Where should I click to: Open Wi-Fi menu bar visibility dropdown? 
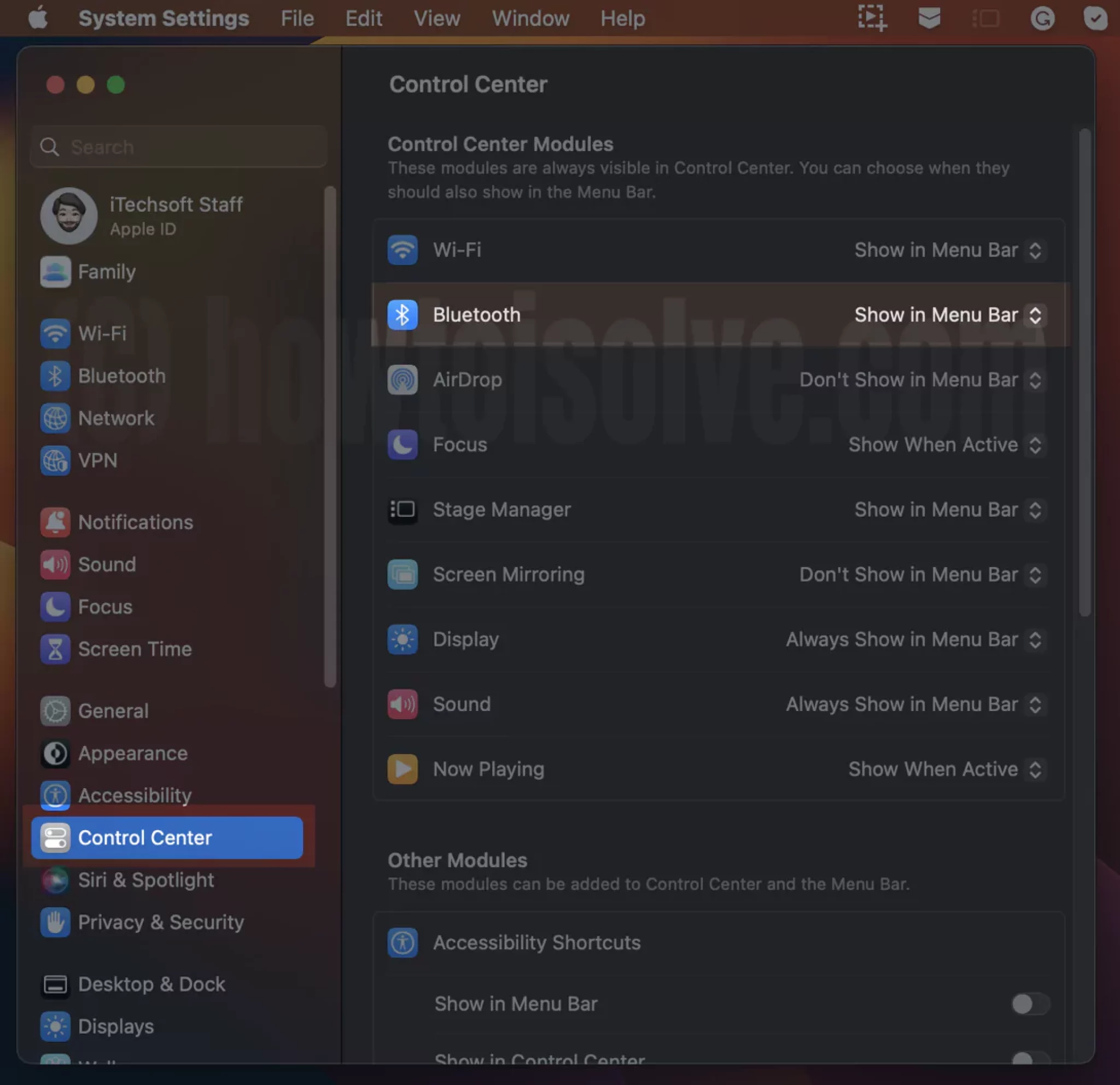point(950,250)
